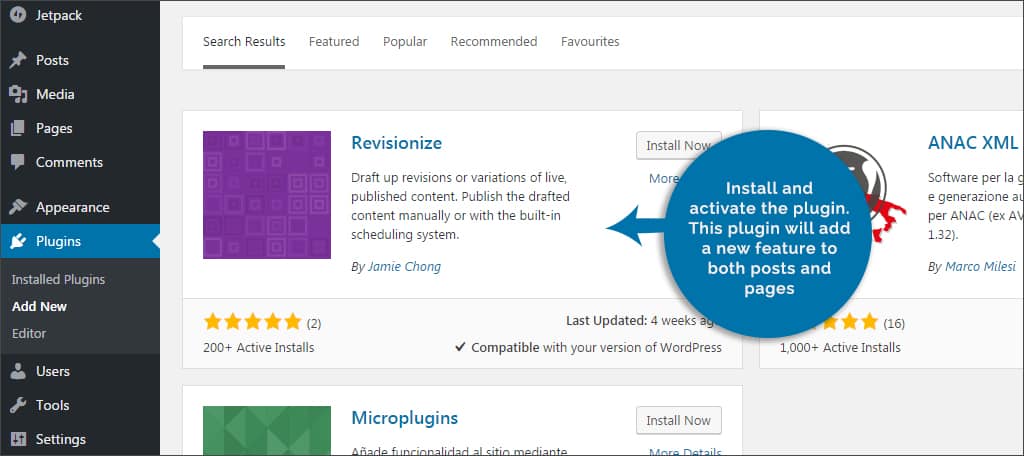Viewport: 1024px width, 456px height.
Task: Click the Media icon in sidebar
Action: pyautogui.click(x=18, y=94)
